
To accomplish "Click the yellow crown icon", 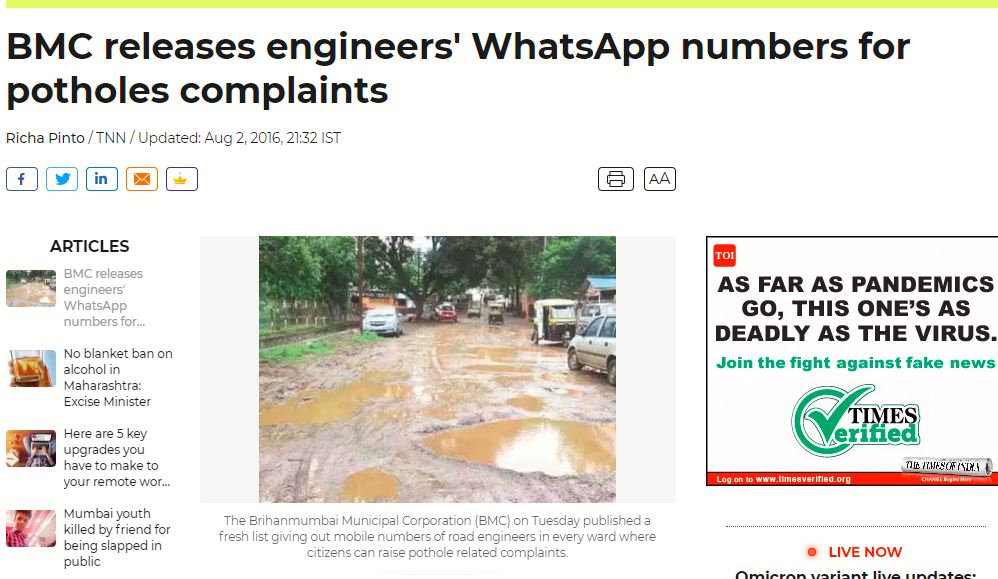I will (182, 179).
